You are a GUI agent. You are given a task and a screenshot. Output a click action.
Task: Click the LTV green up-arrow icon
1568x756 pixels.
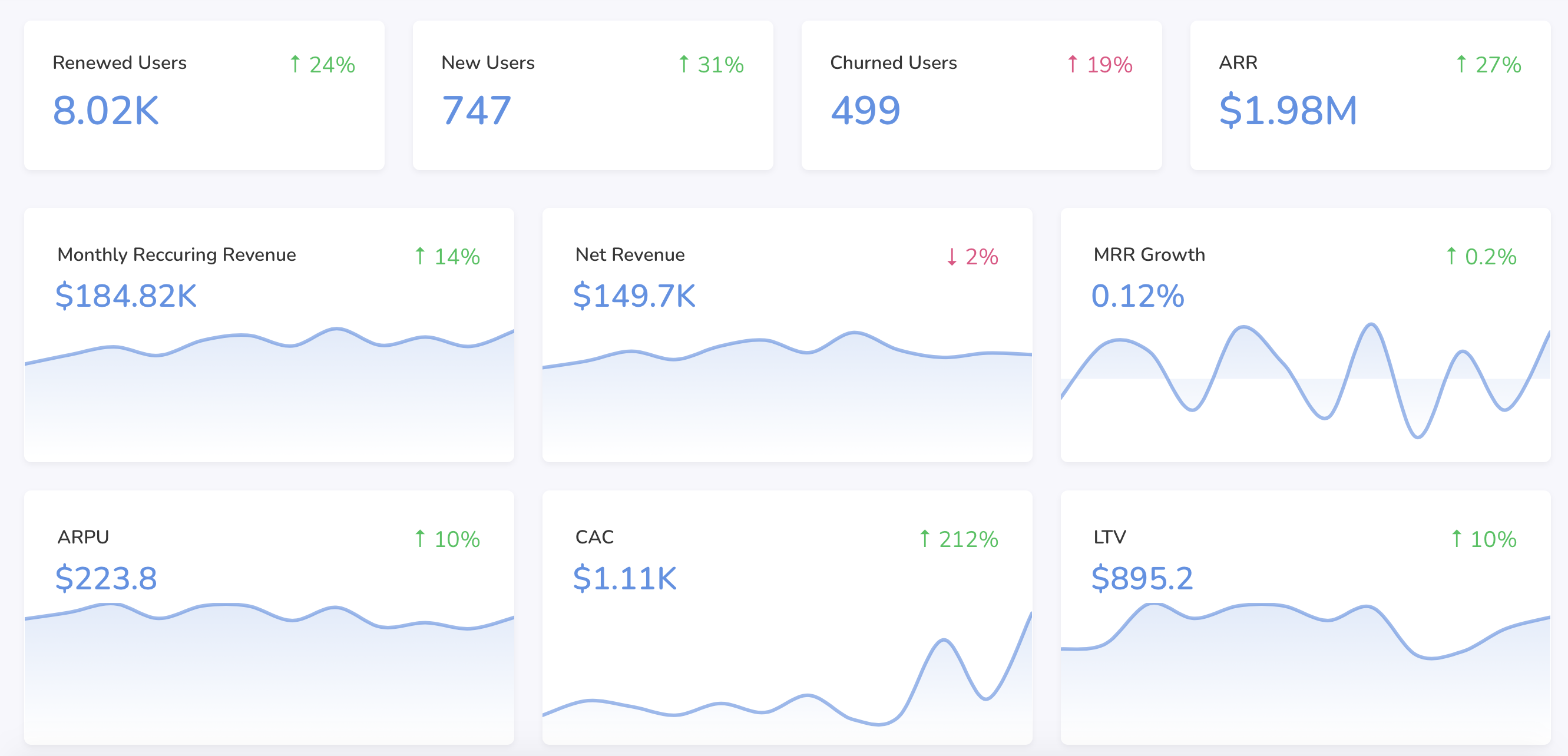[1456, 538]
